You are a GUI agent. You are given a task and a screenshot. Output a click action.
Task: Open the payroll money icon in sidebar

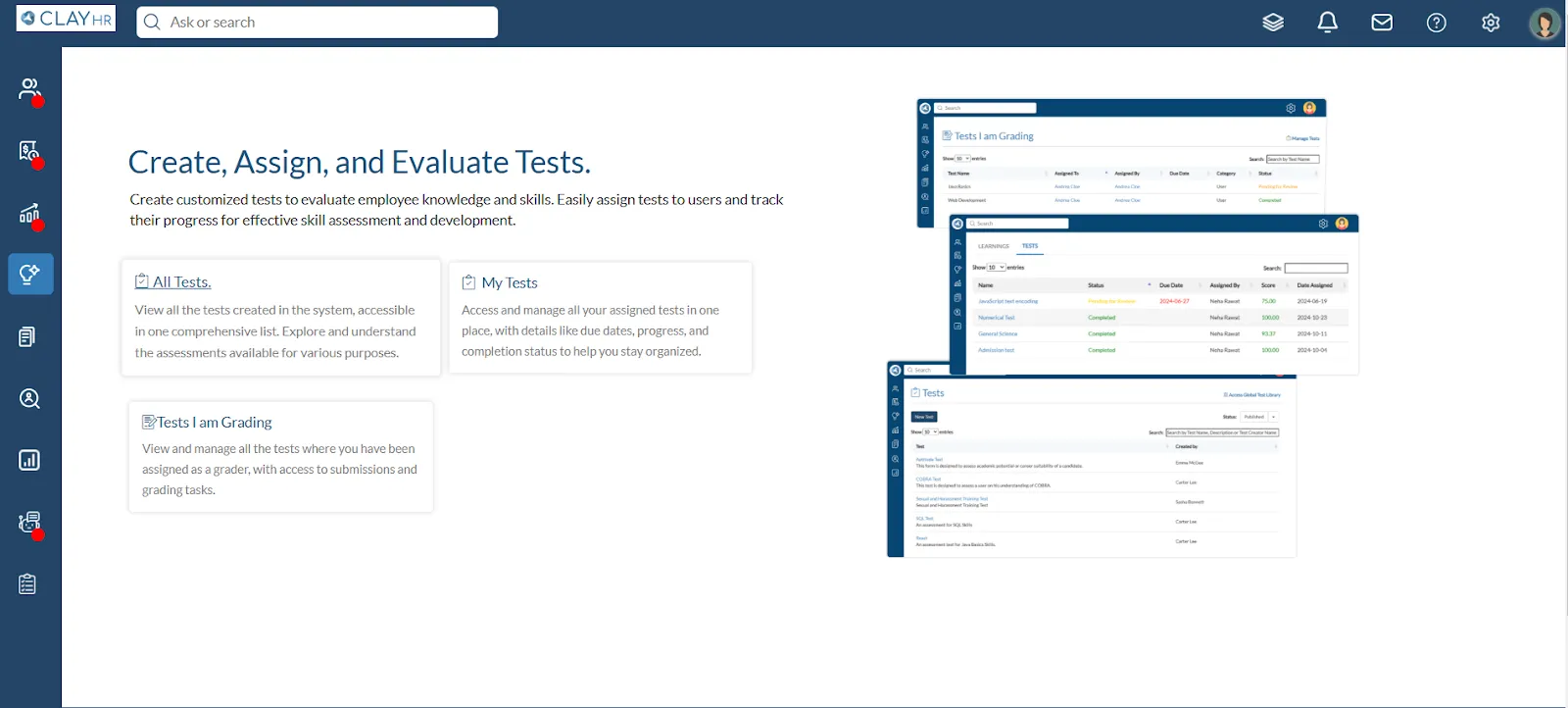point(29,151)
